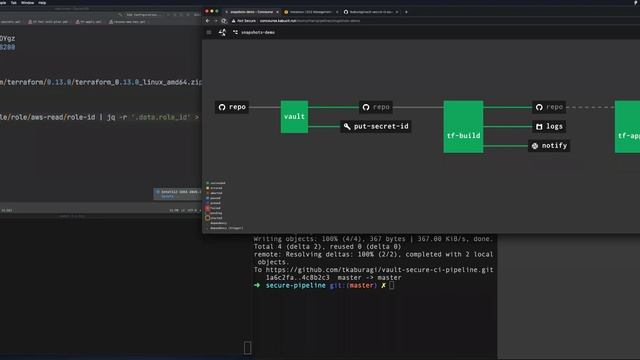Close the snapshots-demo Concourse tab
The height and width of the screenshot is (360, 640).
pos(277,12)
